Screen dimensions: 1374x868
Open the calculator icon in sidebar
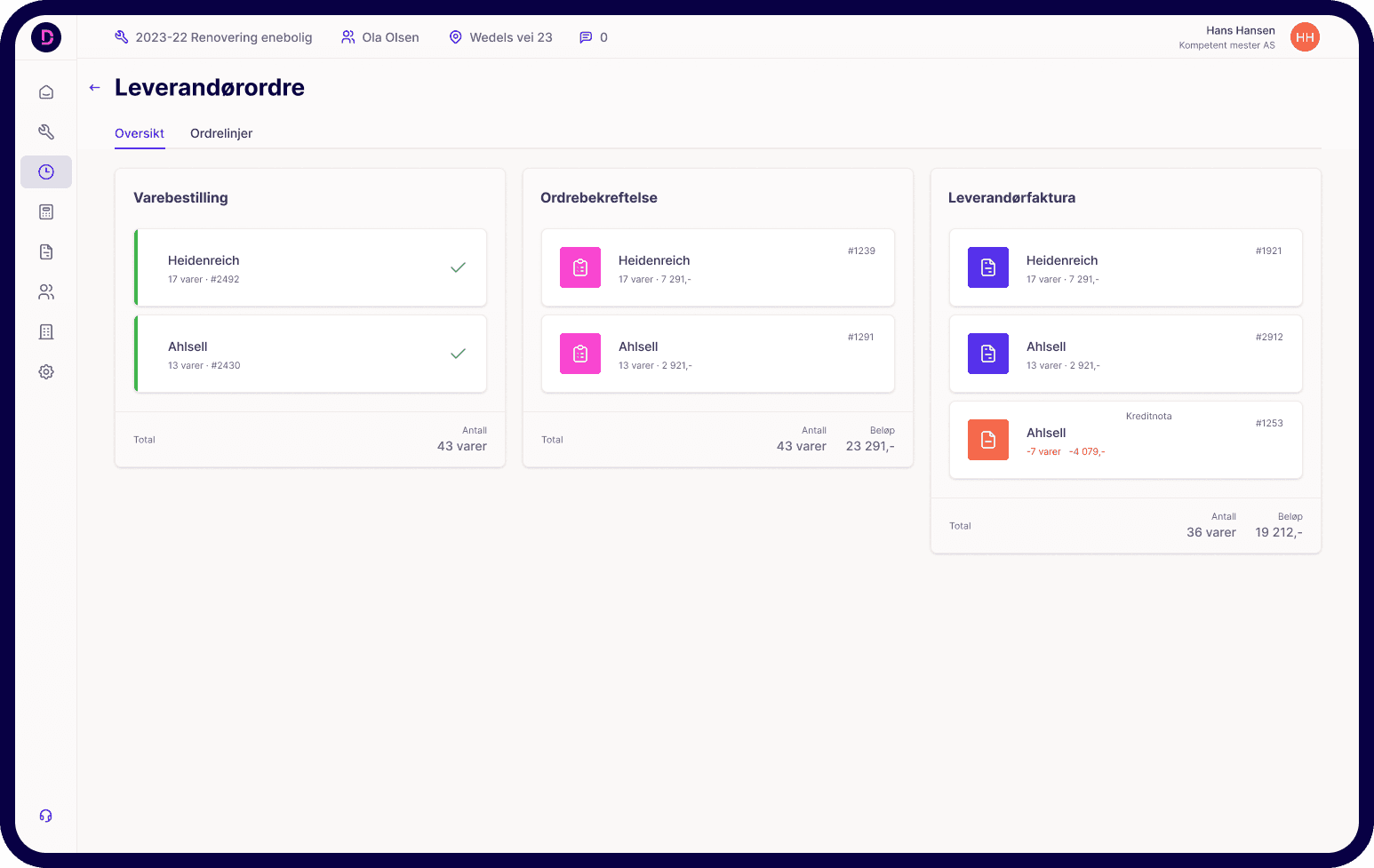click(x=46, y=212)
